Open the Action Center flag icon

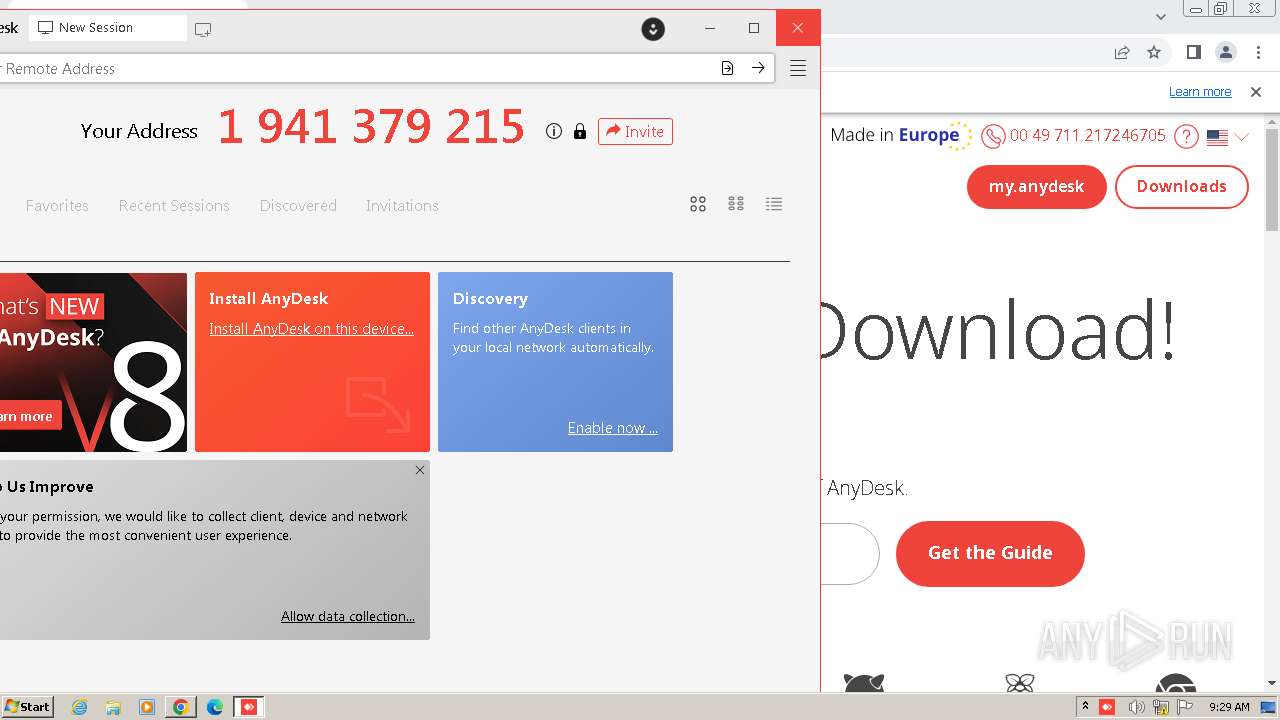tap(1186, 707)
